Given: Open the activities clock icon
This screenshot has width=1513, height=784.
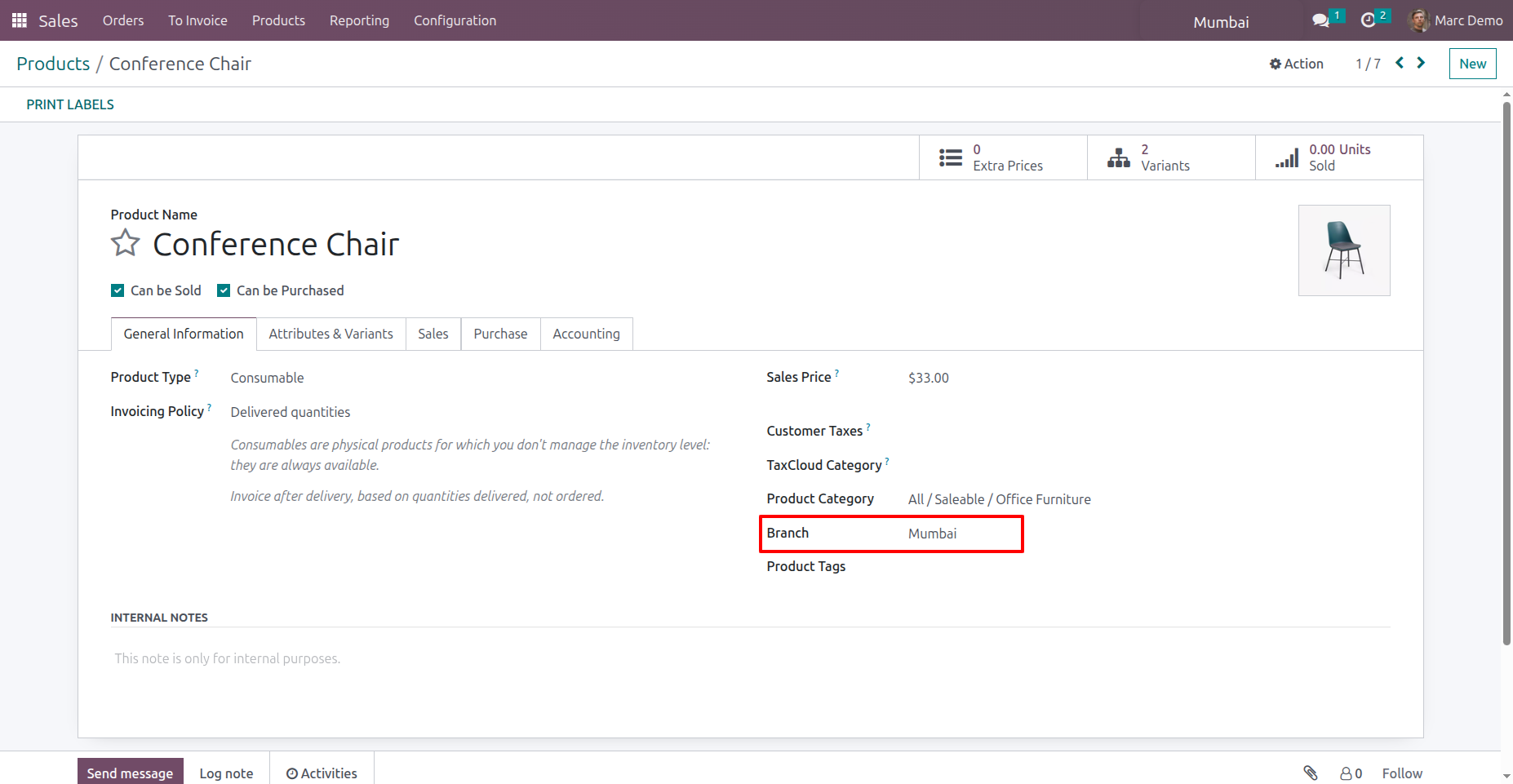Looking at the screenshot, I should click(1369, 20).
